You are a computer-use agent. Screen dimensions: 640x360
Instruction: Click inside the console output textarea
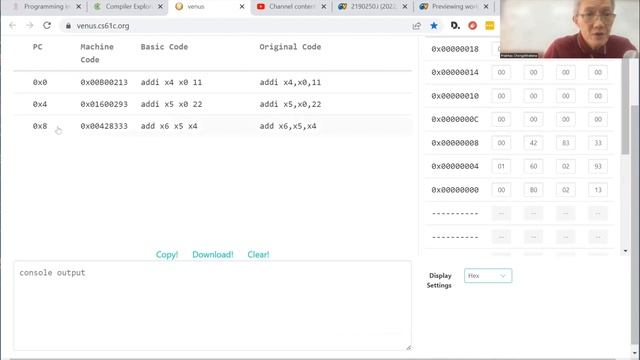click(212, 305)
